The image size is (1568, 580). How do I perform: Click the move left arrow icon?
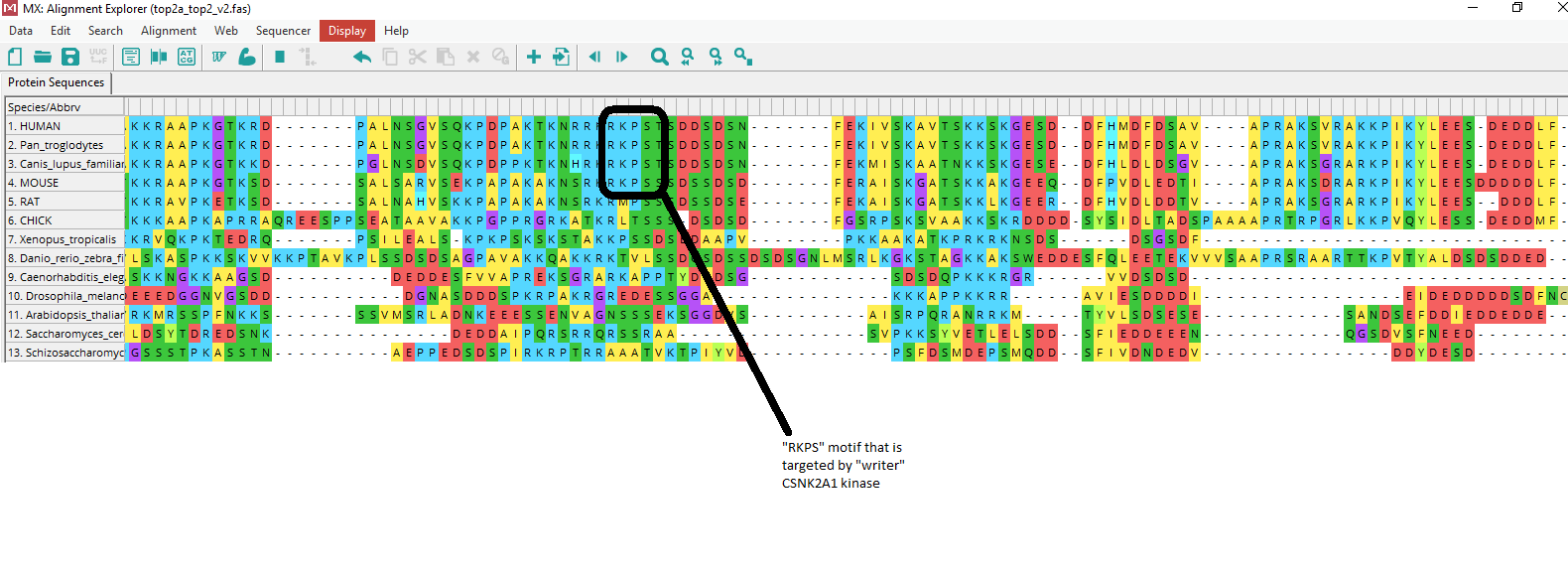point(594,58)
